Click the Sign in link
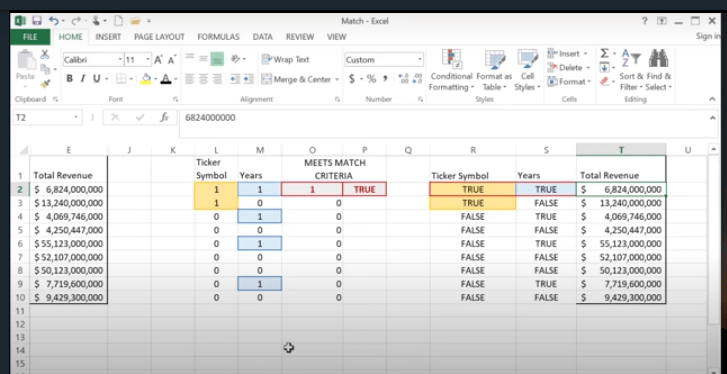The height and width of the screenshot is (374, 727). pos(708,36)
